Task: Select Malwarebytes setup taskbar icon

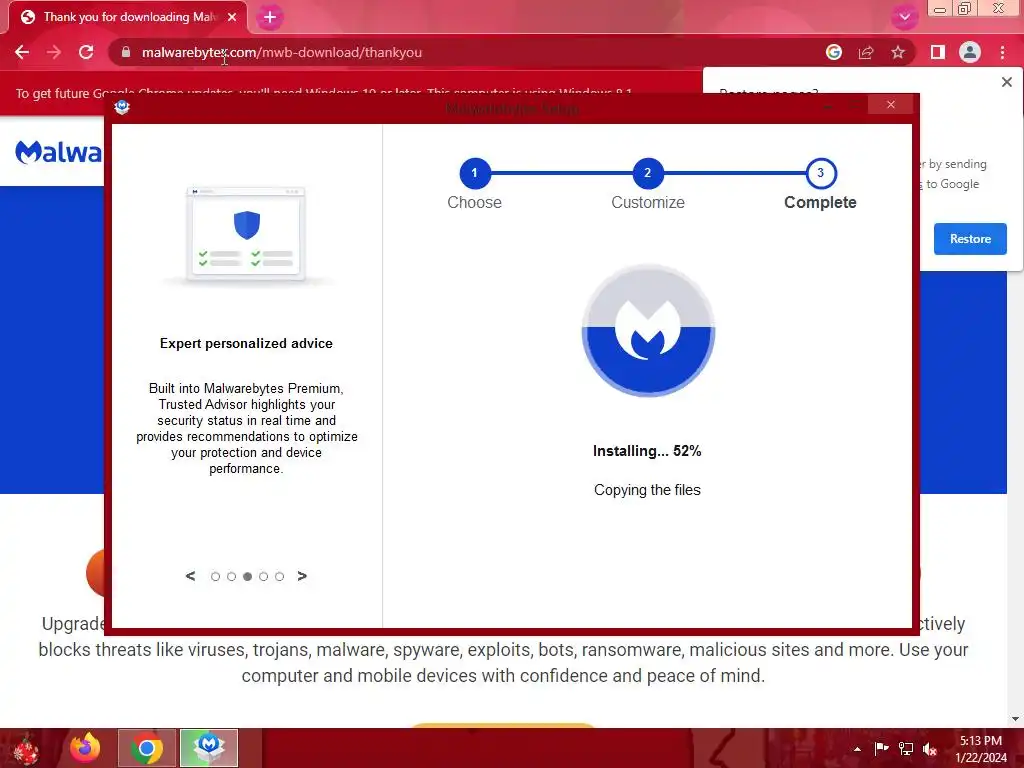Action: (209, 748)
